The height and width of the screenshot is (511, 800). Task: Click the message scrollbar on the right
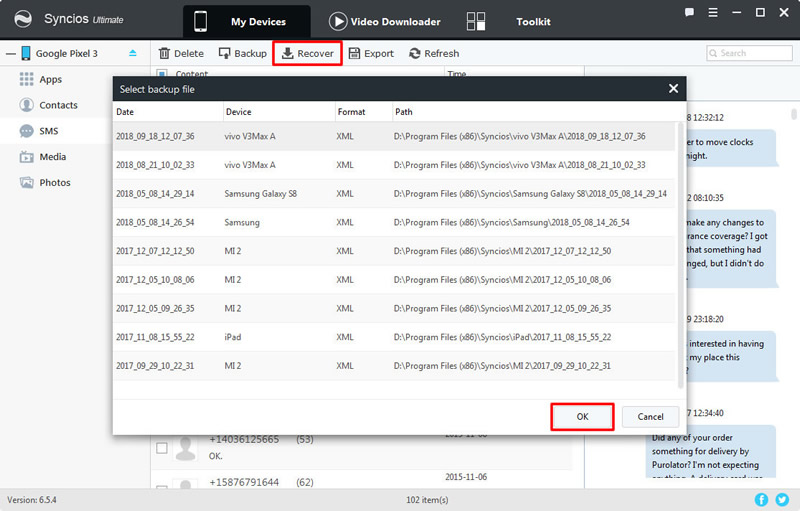tap(794, 114)
